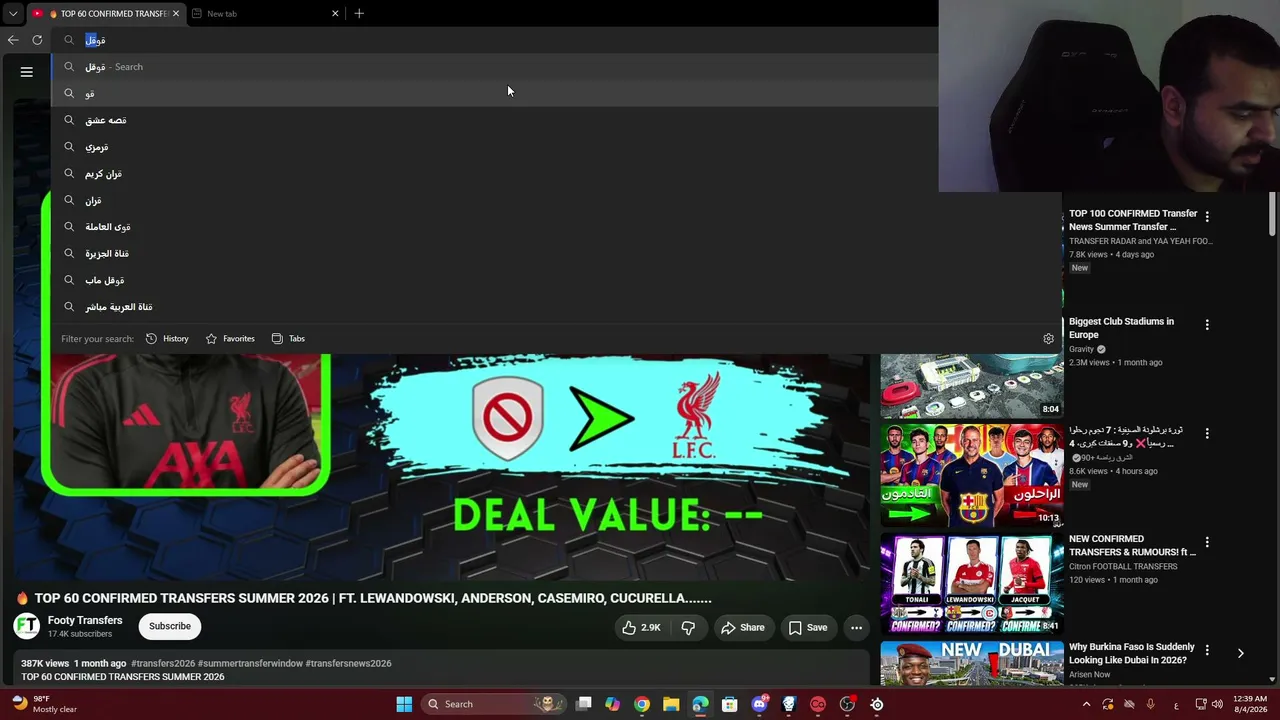Switch to the New tab
The width and height of the screenshot is (1280, 720).
(262, 14)
